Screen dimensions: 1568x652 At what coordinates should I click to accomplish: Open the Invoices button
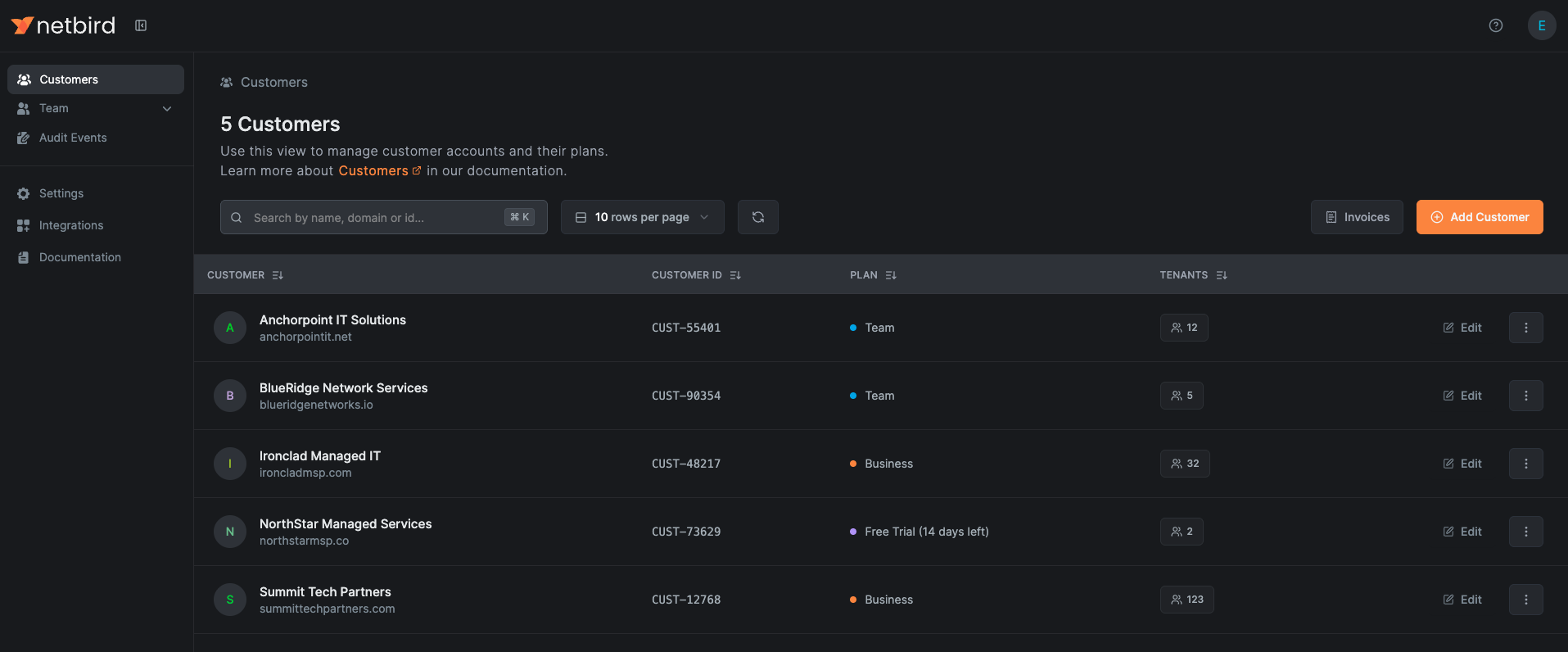click(x=1357, y=217)
